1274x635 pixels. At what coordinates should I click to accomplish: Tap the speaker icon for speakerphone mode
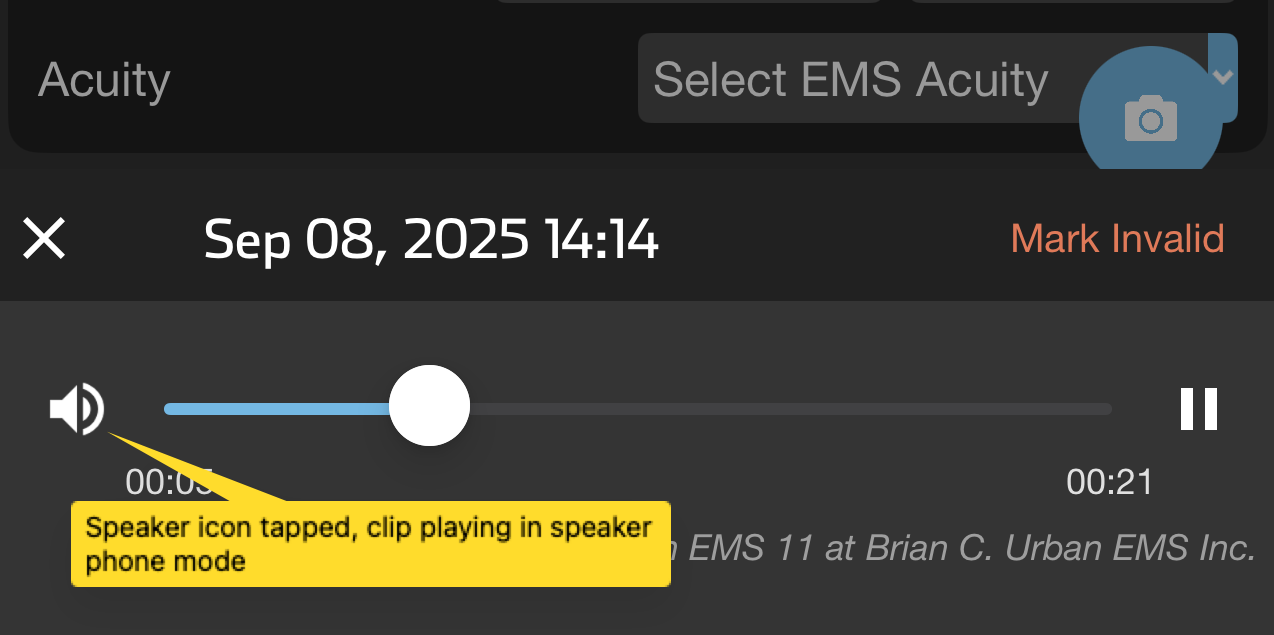click(x=77, y=407)
